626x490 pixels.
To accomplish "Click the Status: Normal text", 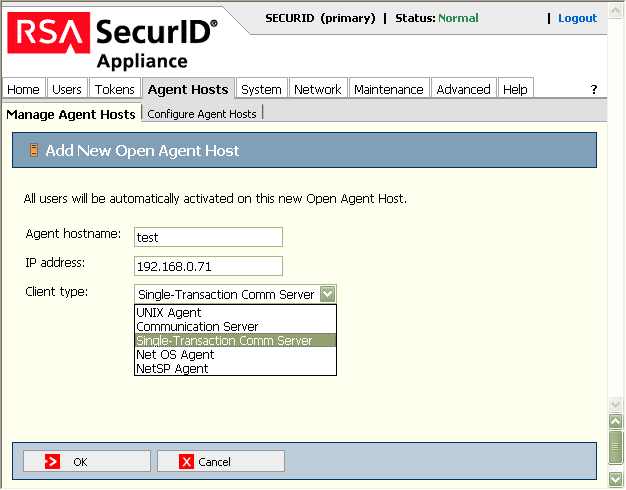I will point(437,18).
